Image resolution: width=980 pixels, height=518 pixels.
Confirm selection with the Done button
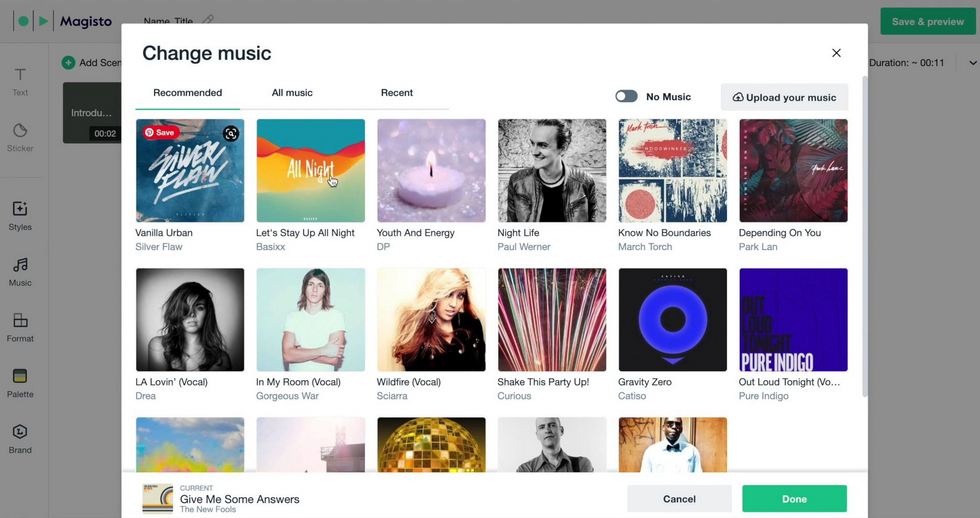(794, 499)
